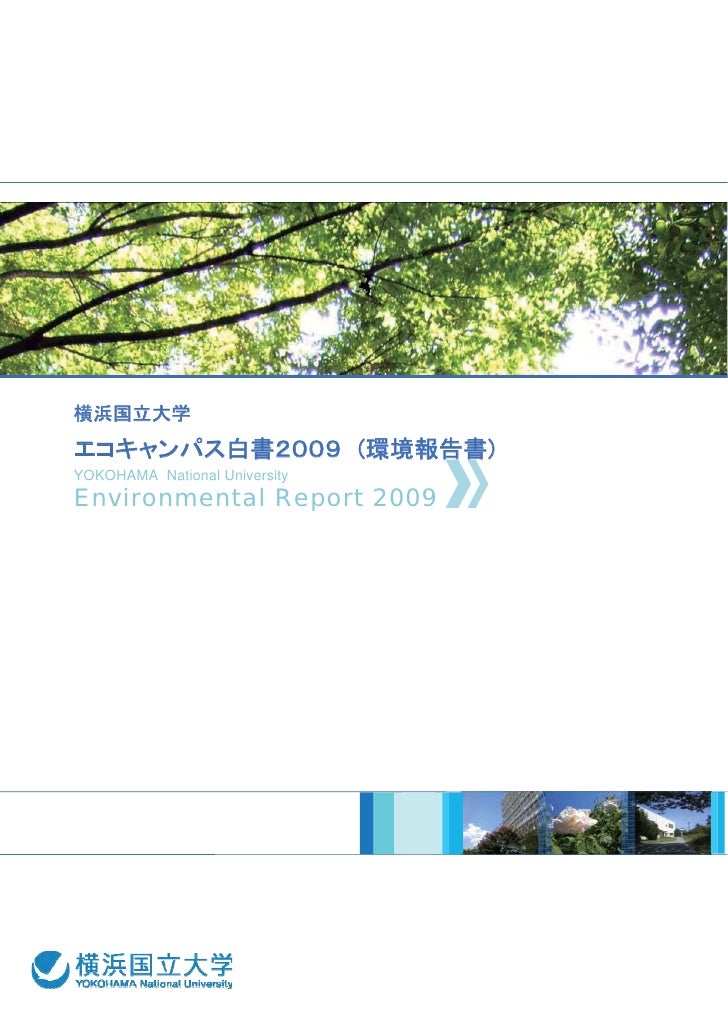Click the round blue university logo emblem
This screenshot has height=1030, width=728.
[x=50, y=970]
